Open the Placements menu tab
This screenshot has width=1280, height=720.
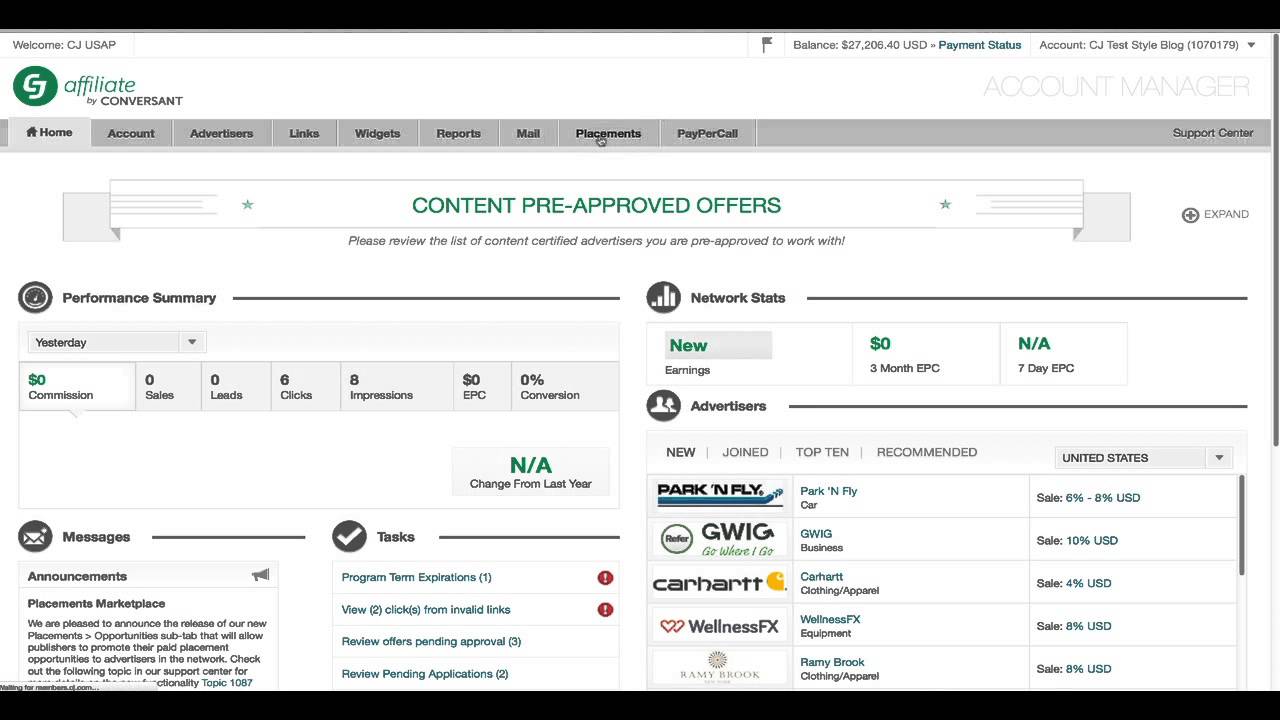608,133
